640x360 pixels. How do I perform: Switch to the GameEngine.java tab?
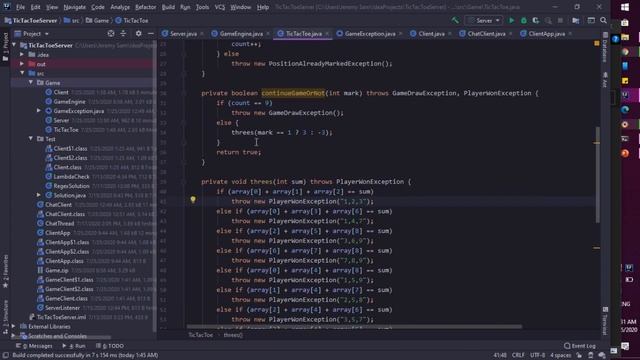point(241,33)
